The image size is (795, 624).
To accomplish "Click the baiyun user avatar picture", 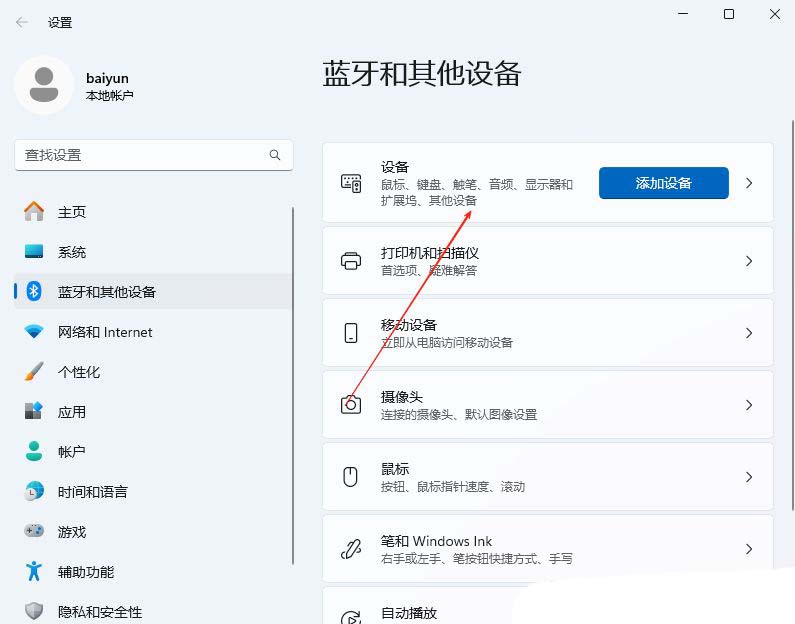I will (x=44, y=85).
